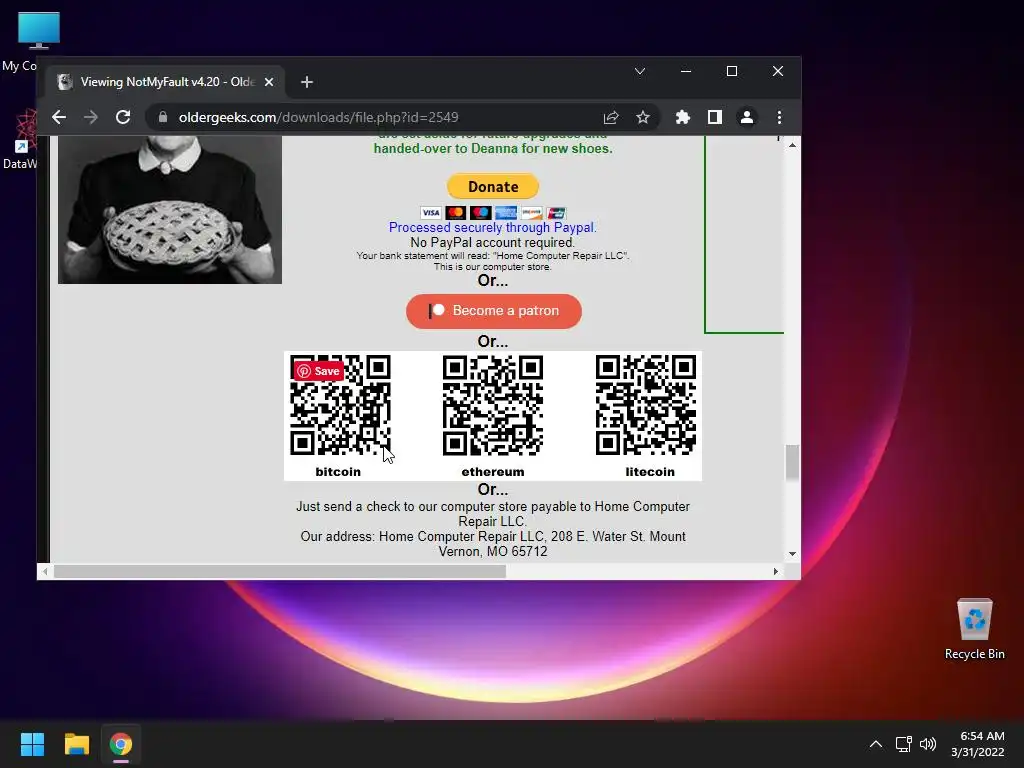Click the UnionPay card logo

pos(556,213)
